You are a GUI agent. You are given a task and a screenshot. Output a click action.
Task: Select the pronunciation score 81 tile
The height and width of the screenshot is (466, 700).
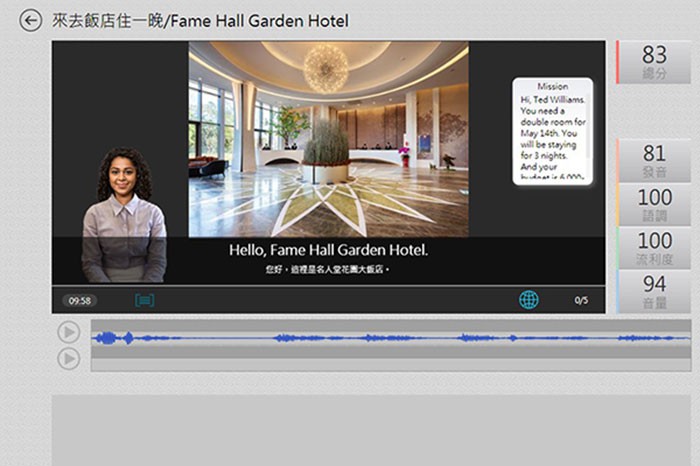(654, 160)
